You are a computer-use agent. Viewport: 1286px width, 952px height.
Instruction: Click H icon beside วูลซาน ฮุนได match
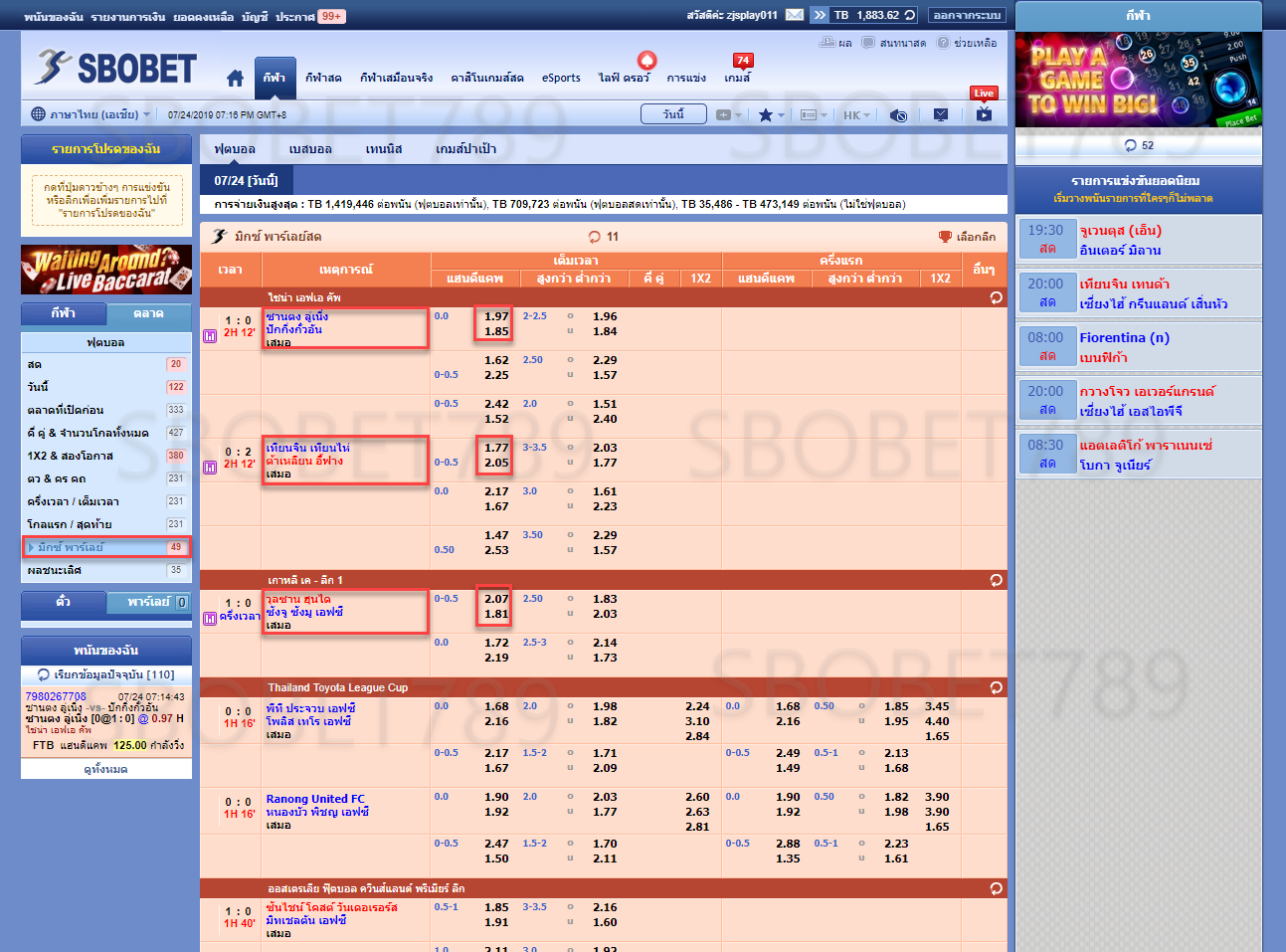(x=210, y=619)
